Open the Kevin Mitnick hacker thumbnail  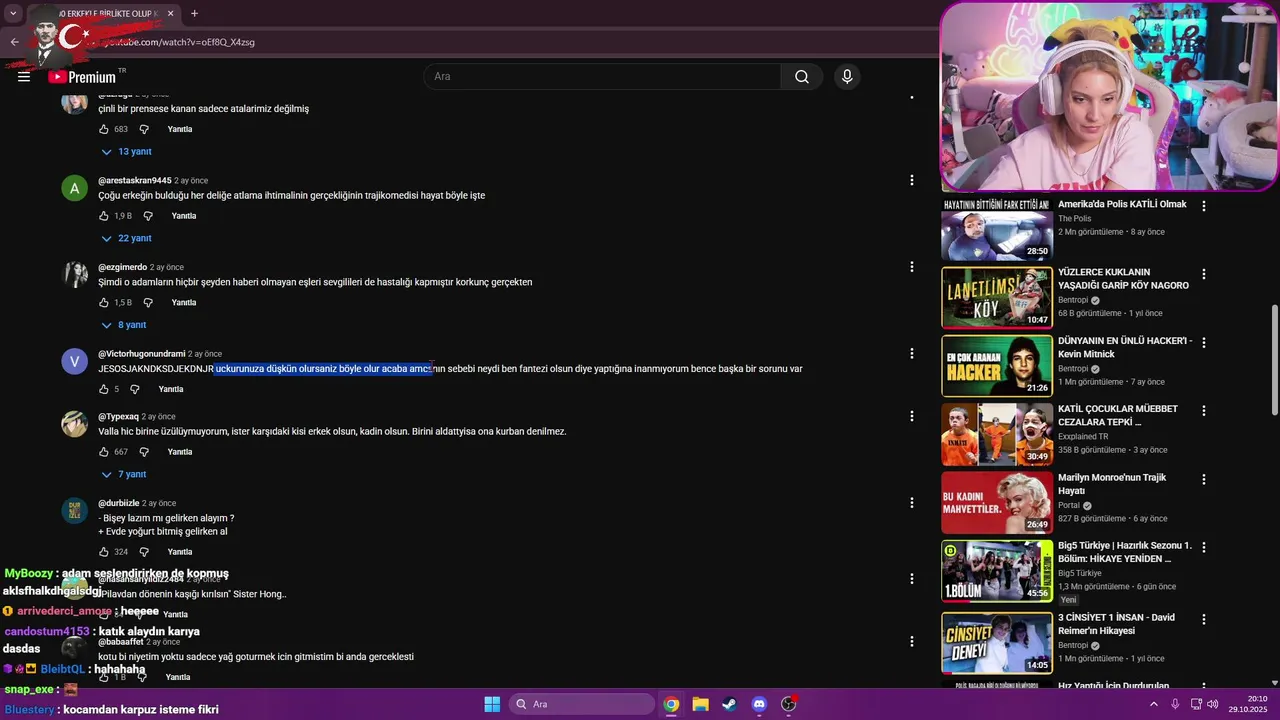point(996,365)
